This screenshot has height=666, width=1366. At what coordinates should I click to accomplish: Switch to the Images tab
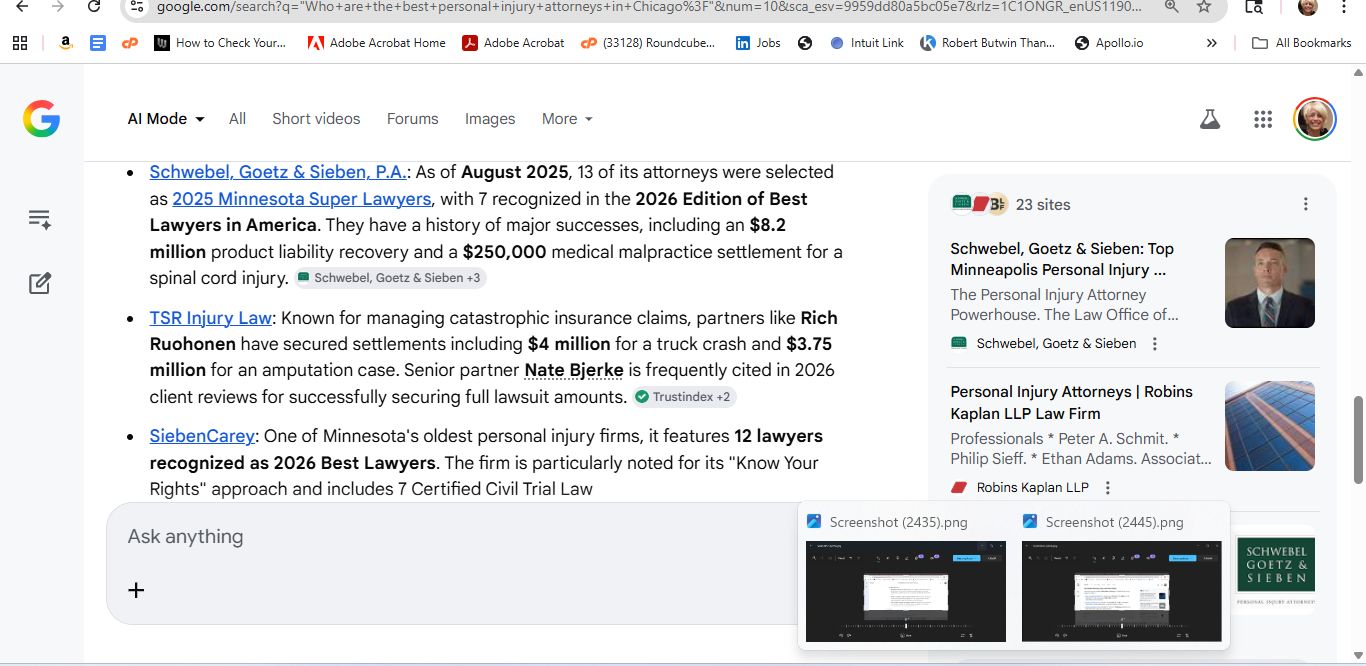pos(490,118)
